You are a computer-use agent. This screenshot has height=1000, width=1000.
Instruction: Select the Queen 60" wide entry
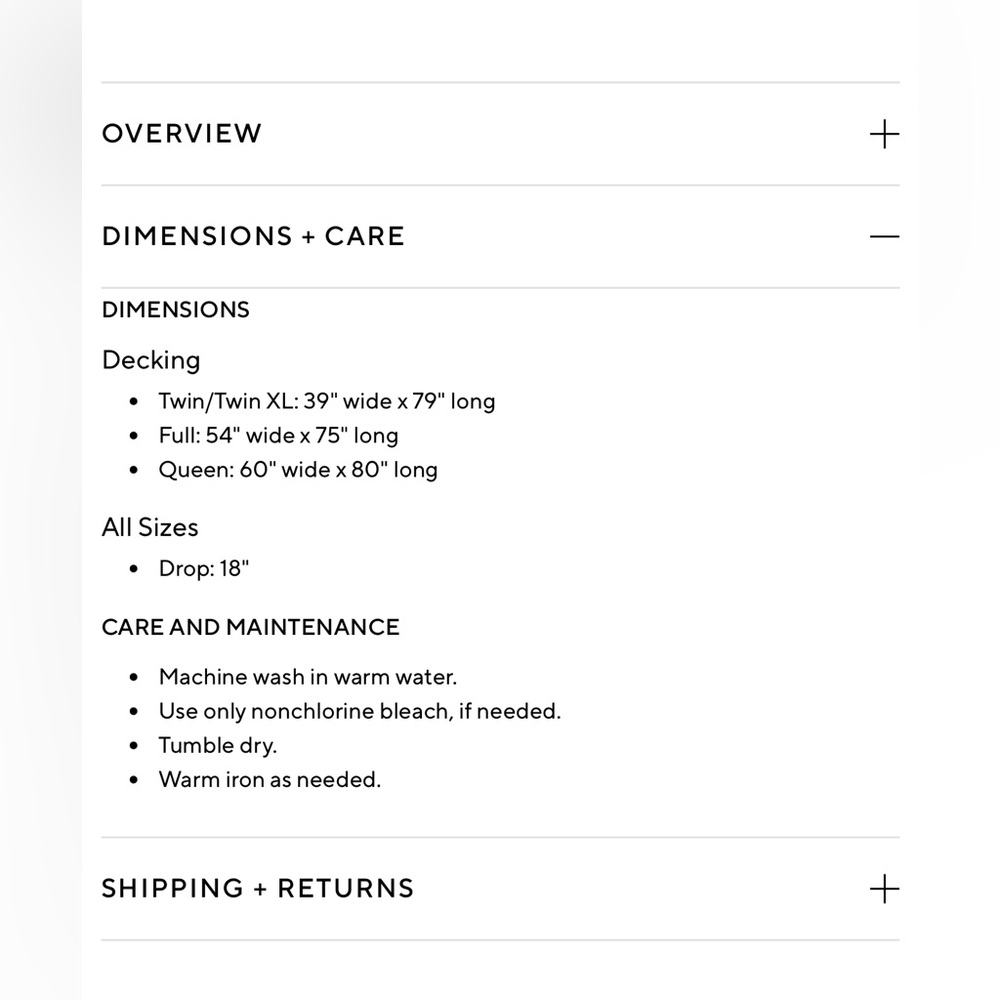pyautogui.click(x=298, y=470)
